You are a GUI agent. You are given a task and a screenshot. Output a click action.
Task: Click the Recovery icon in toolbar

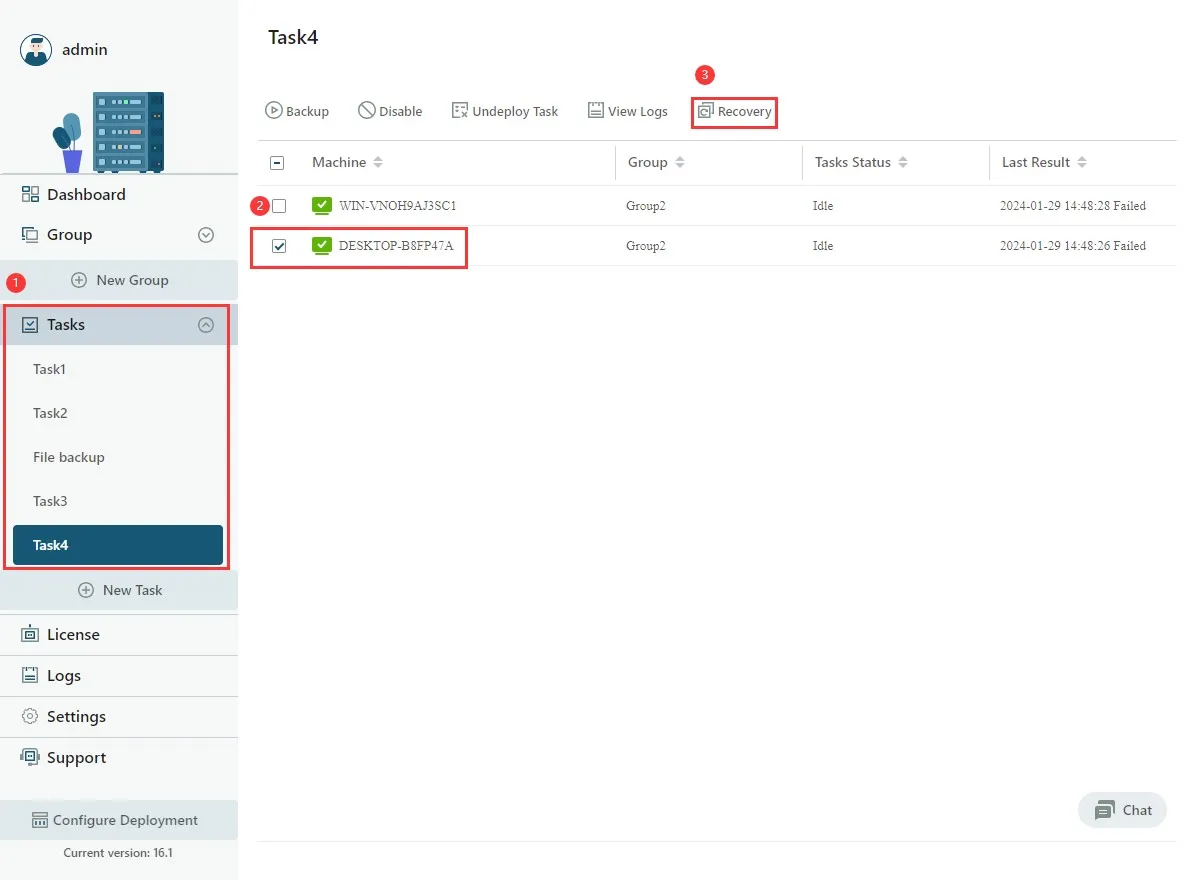point(706,111)
